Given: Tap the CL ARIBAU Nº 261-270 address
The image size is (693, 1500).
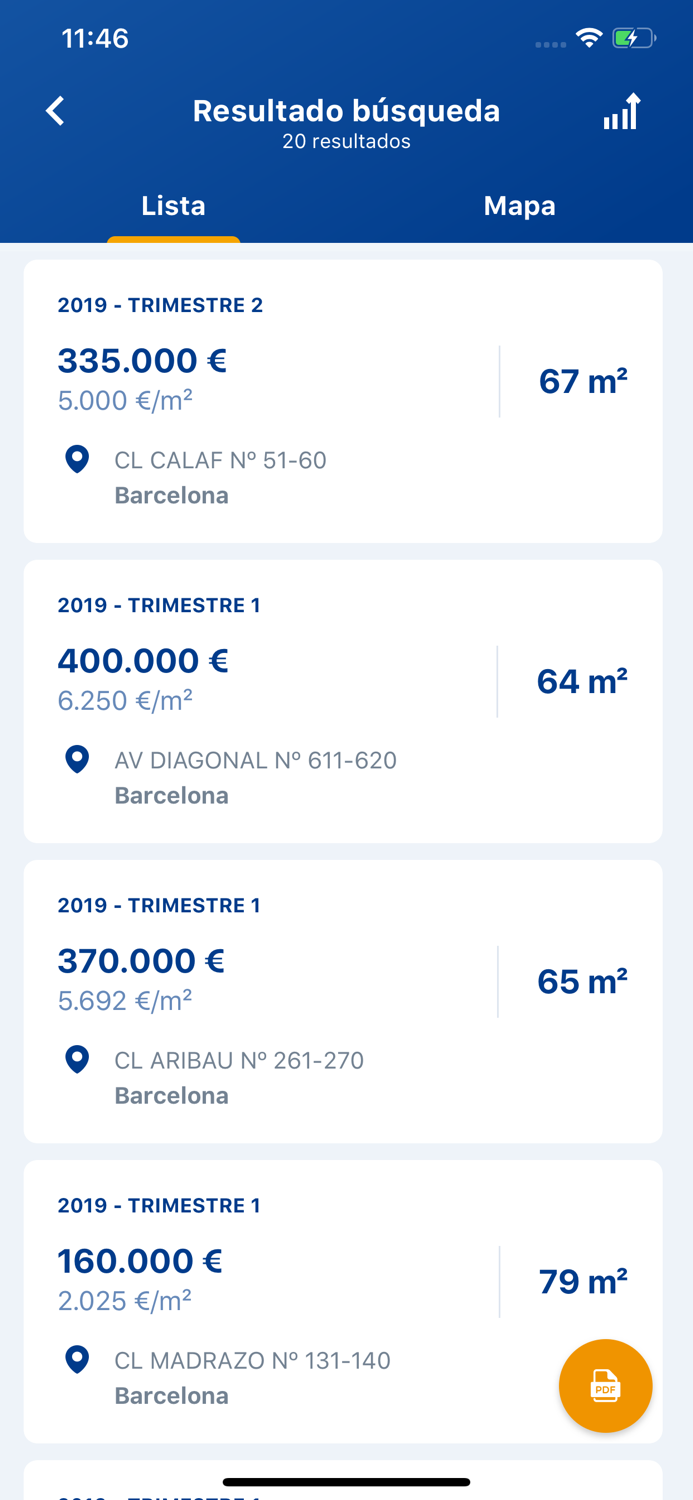Looking at the screenshot, I should tap(239, 1061).
